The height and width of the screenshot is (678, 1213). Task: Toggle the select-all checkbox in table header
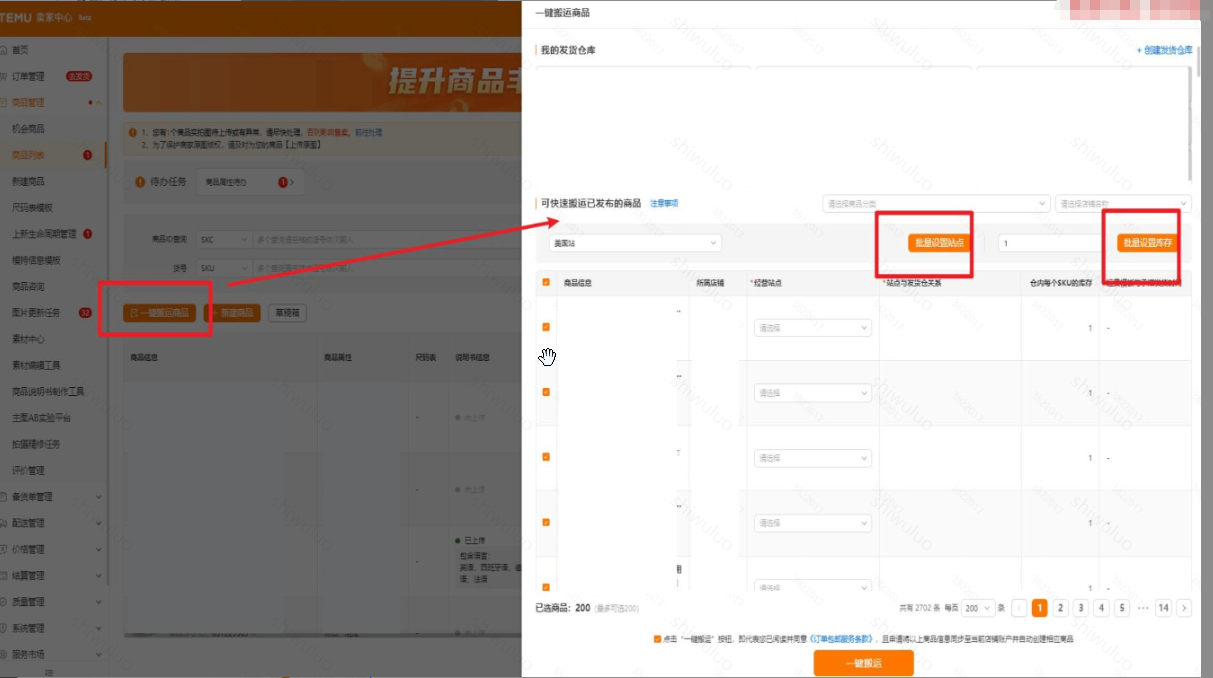(x=546, y=283)
